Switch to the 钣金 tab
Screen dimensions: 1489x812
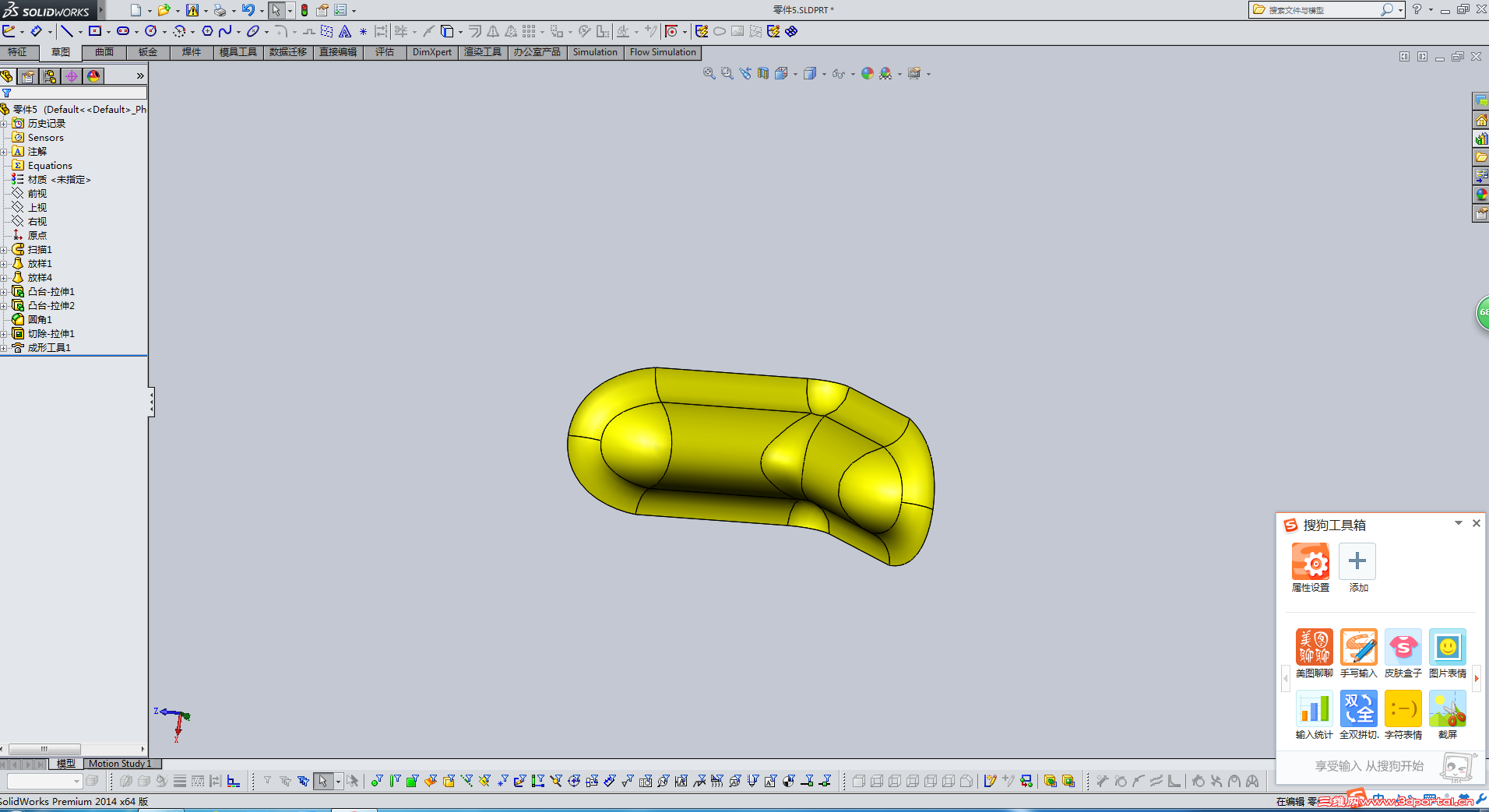pos(148,52)
